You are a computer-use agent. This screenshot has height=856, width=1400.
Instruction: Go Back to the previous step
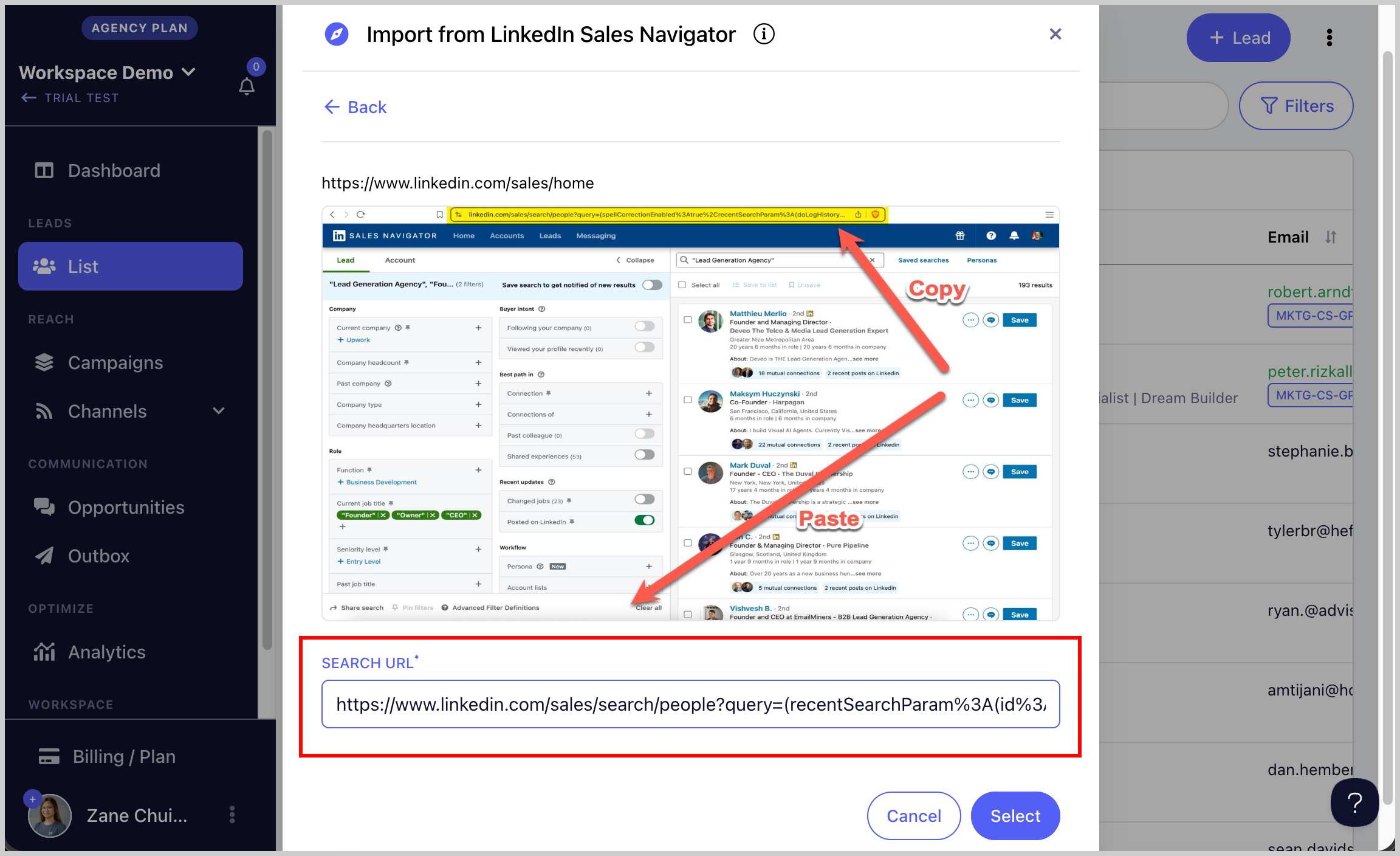click(355, 107)
